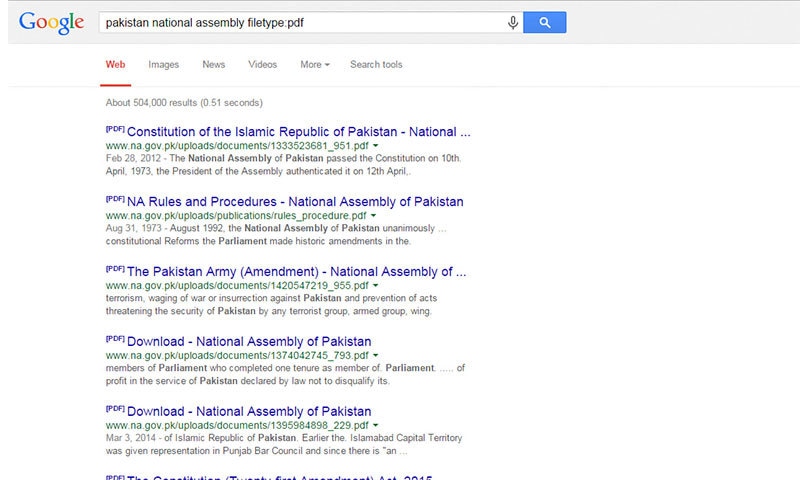Switch to the News tab

(213, 65)
